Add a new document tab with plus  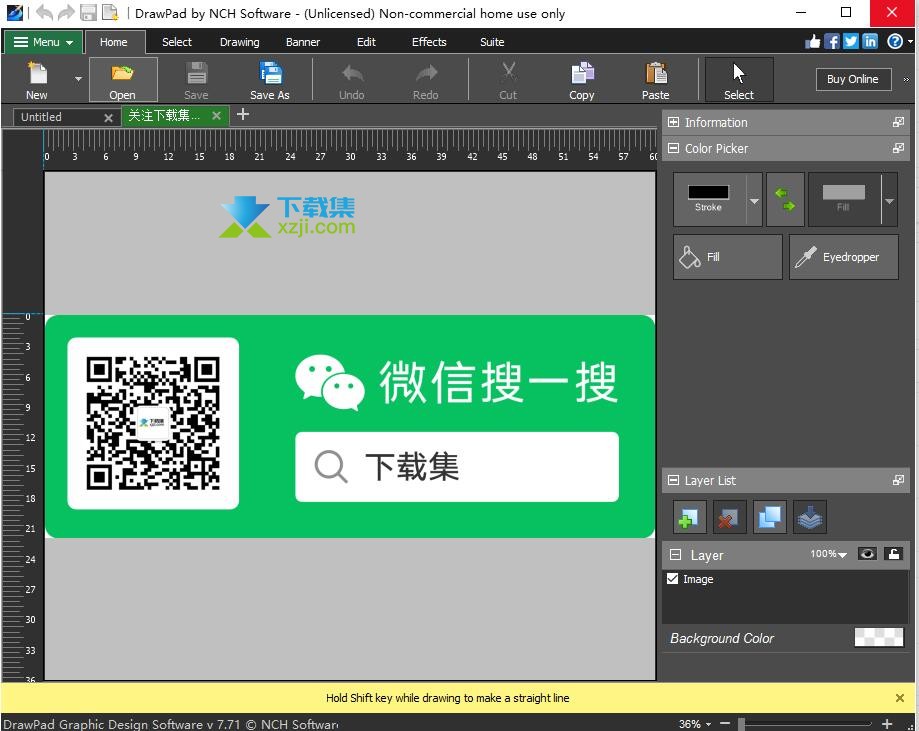click(243, 114)
